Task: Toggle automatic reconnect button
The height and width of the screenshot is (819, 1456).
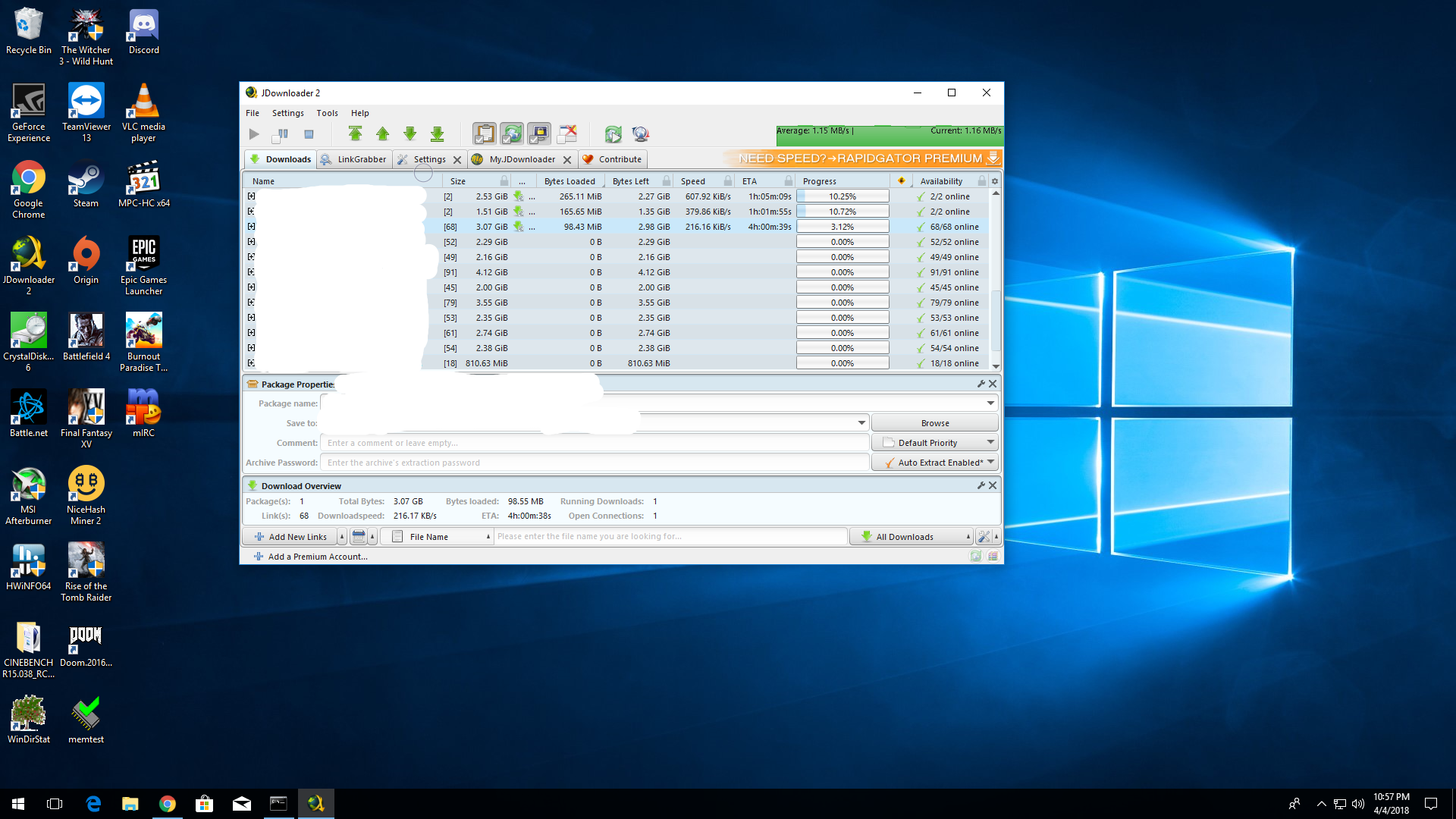Action: click(512, 134)
